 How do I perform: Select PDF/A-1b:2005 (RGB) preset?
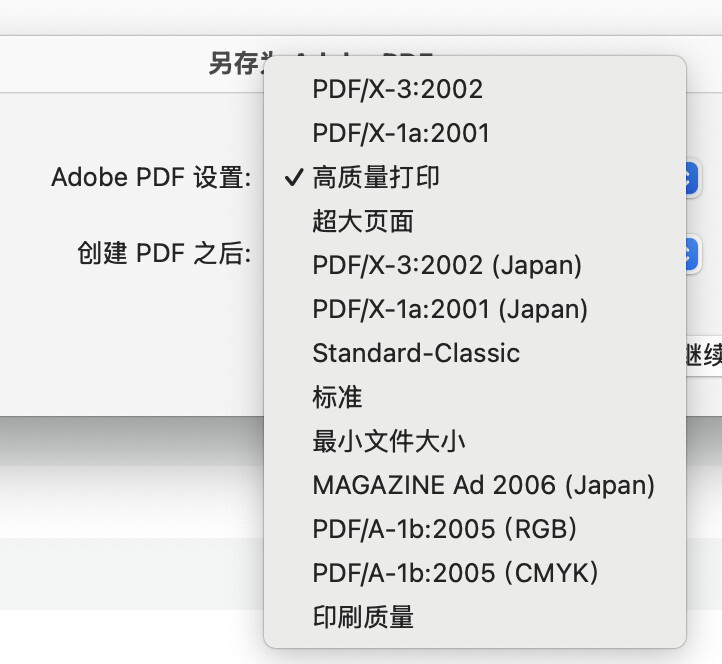pos(475,530)
